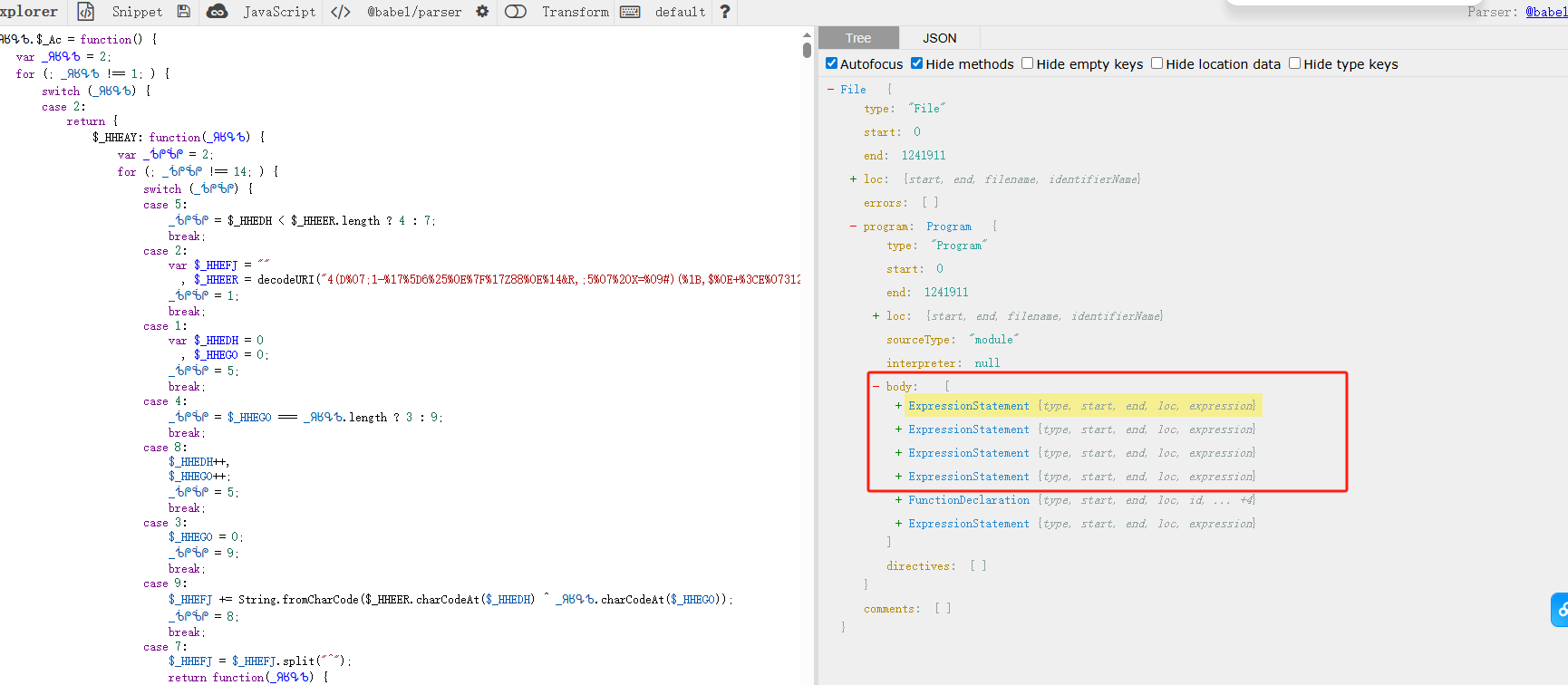Open help via the question mark icon
The height and width of the screenshot is (685, 1568).
click(724, 12)
